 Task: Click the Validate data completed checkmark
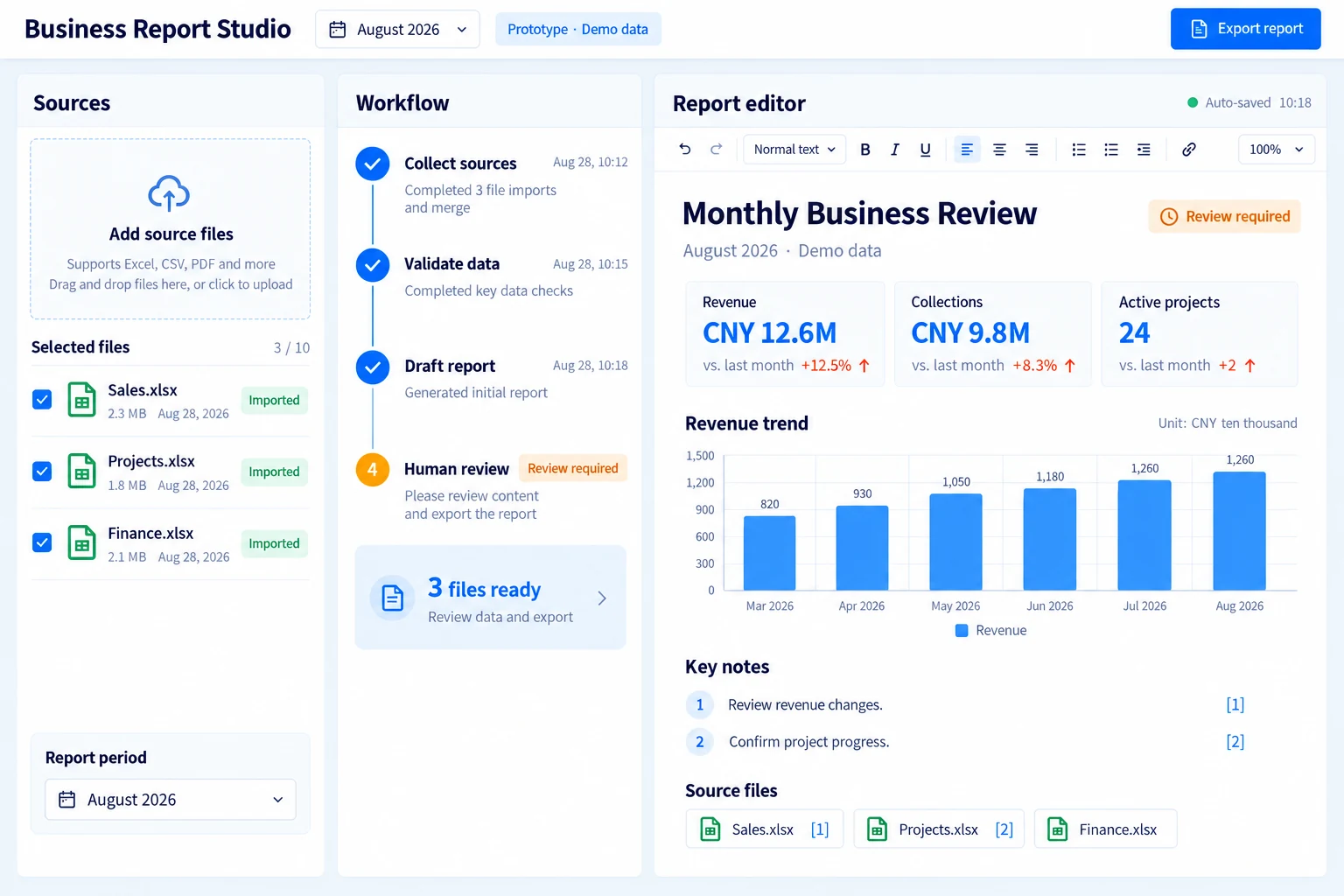coord(373,265)
